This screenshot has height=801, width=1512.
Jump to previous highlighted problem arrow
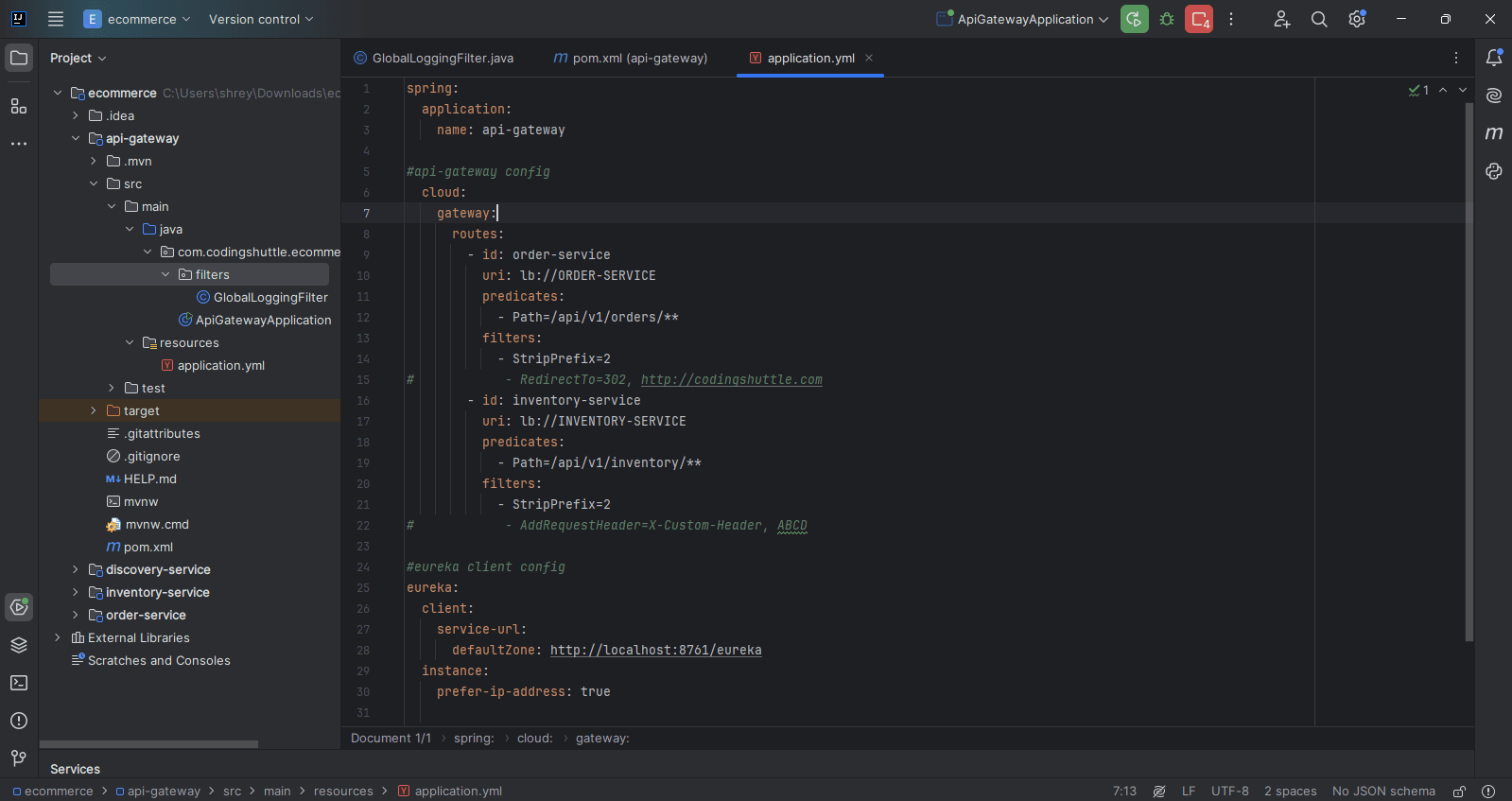1443,90
